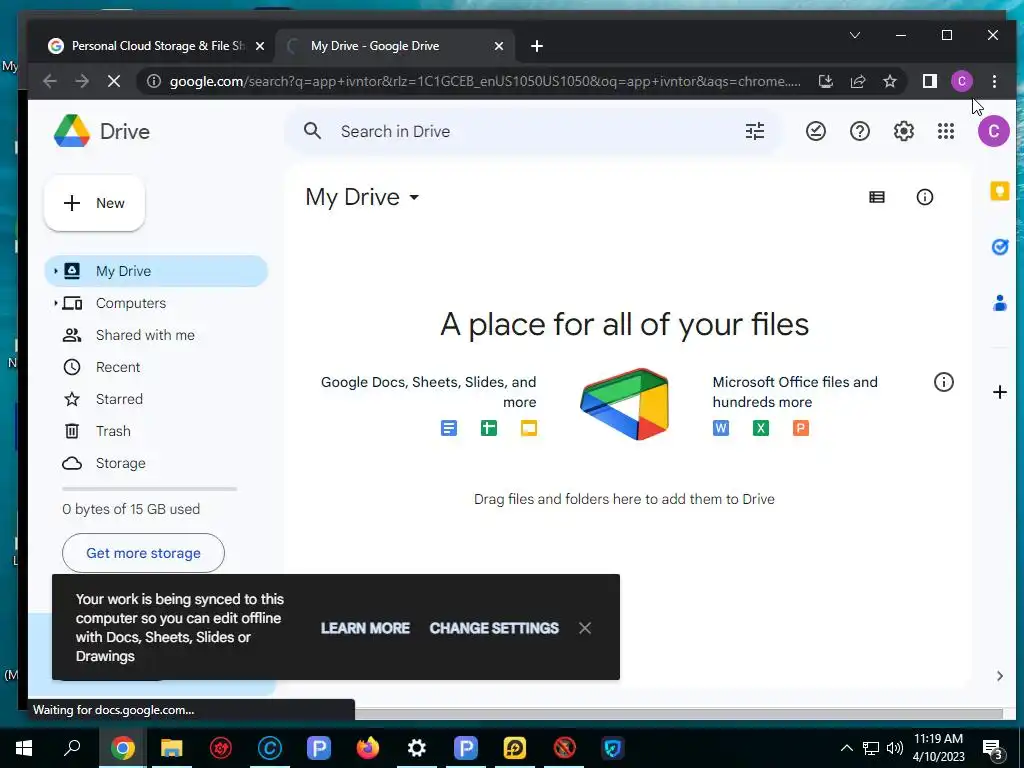Click the volume icon in system tray
1024x768 pixels.
coord(895,748)
